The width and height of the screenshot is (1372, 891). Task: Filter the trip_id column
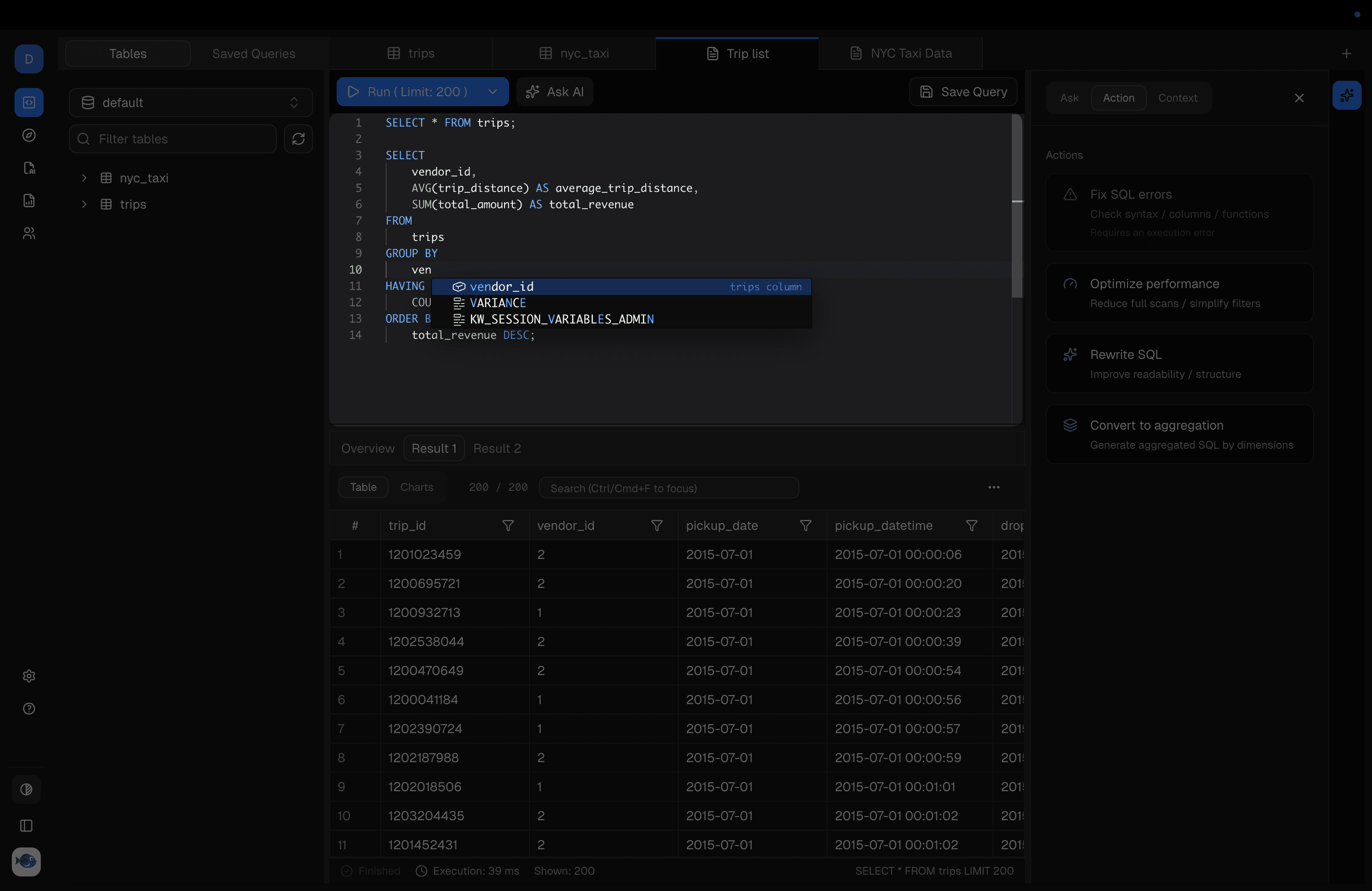[508, 526]
